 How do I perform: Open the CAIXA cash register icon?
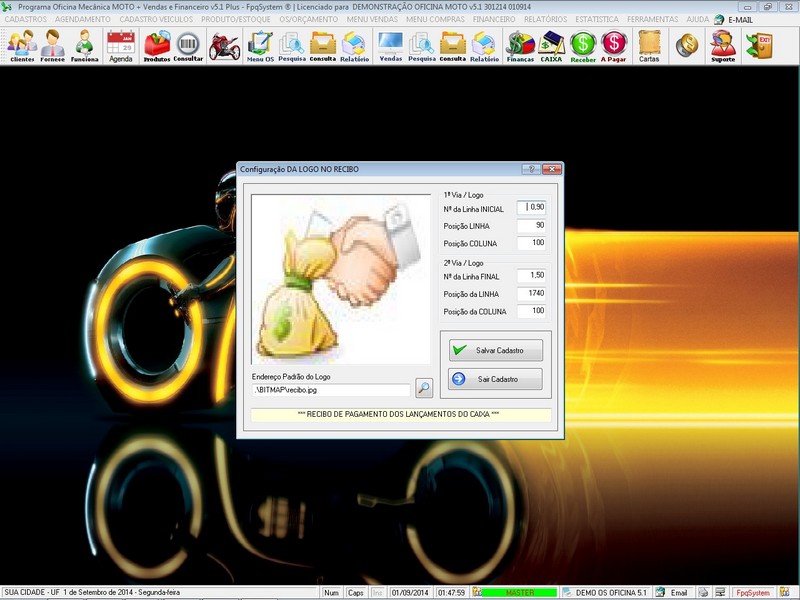point(551,45)
